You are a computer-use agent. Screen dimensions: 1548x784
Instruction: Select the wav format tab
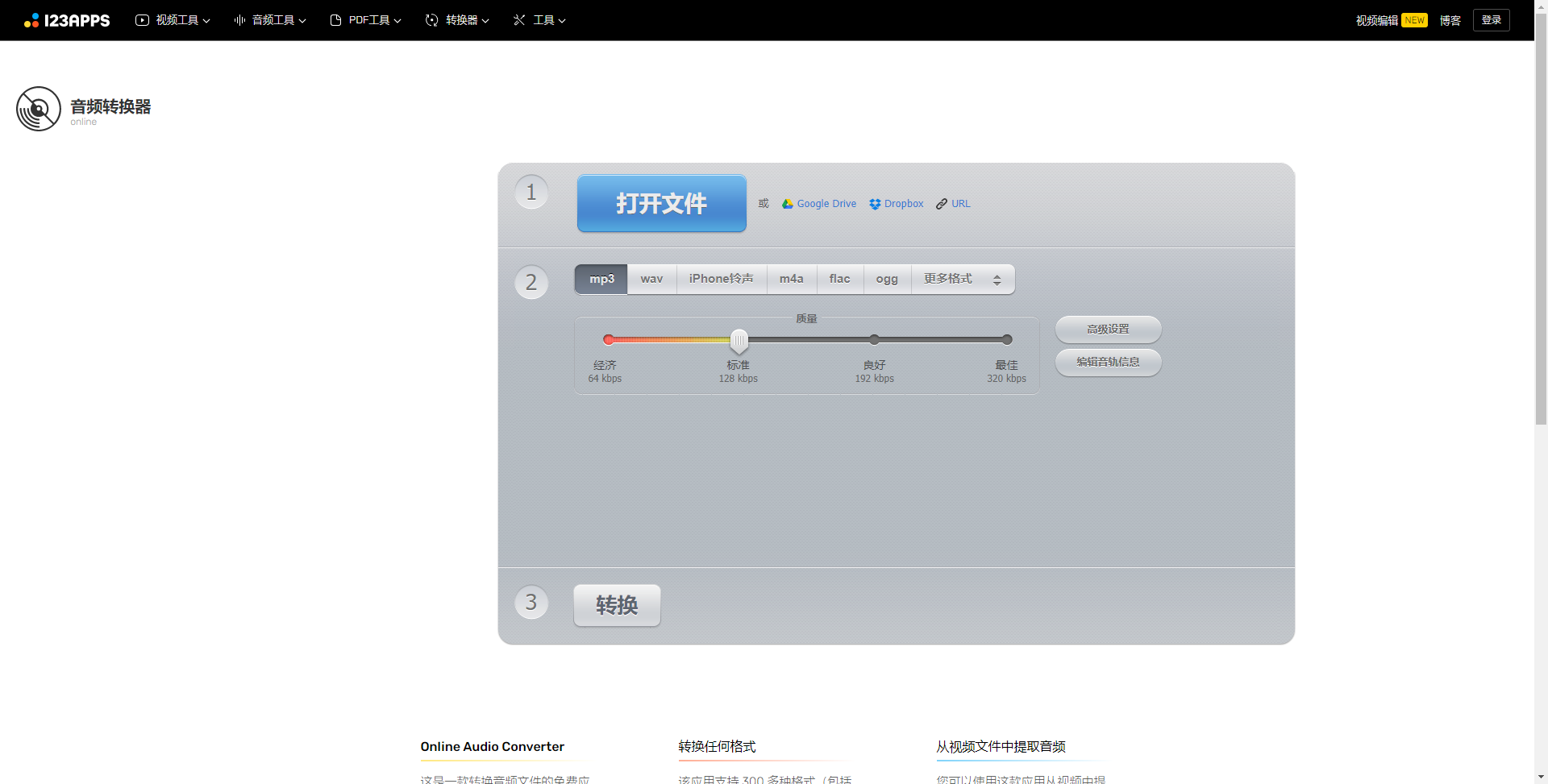click(651, 279)
